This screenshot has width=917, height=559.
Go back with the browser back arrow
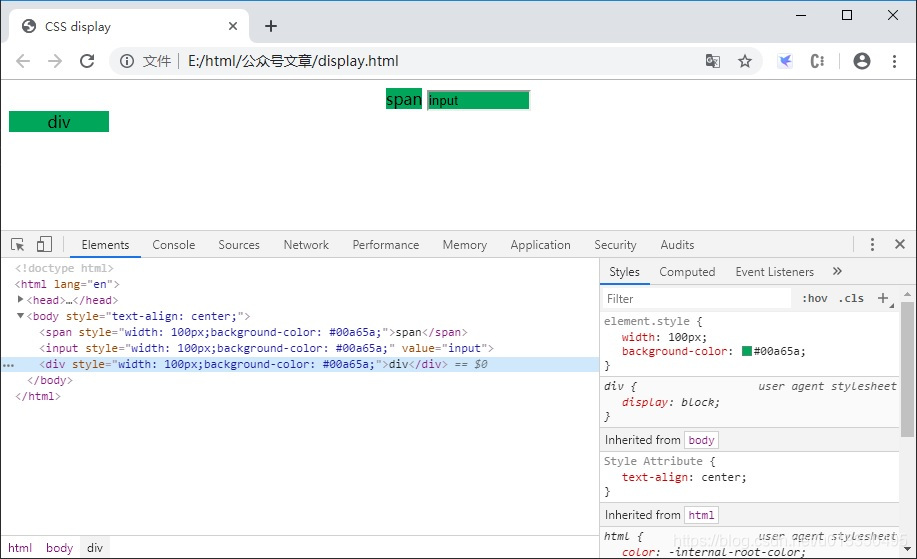click(23, 61)
